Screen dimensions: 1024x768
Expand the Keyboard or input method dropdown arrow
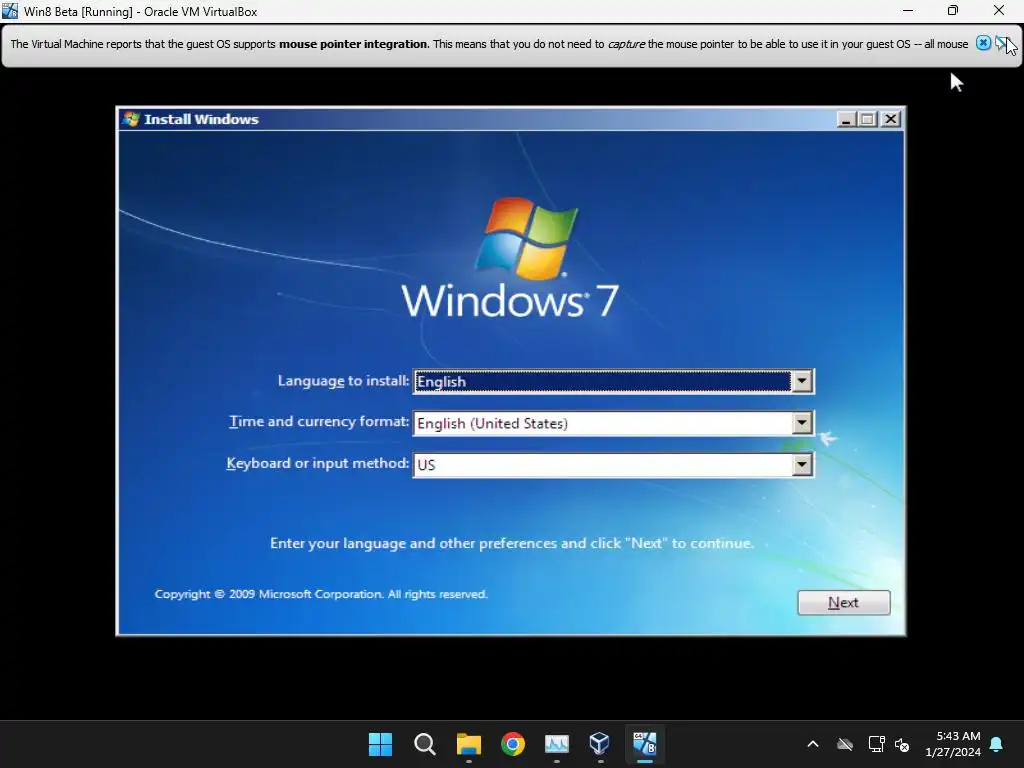(802, 464)
